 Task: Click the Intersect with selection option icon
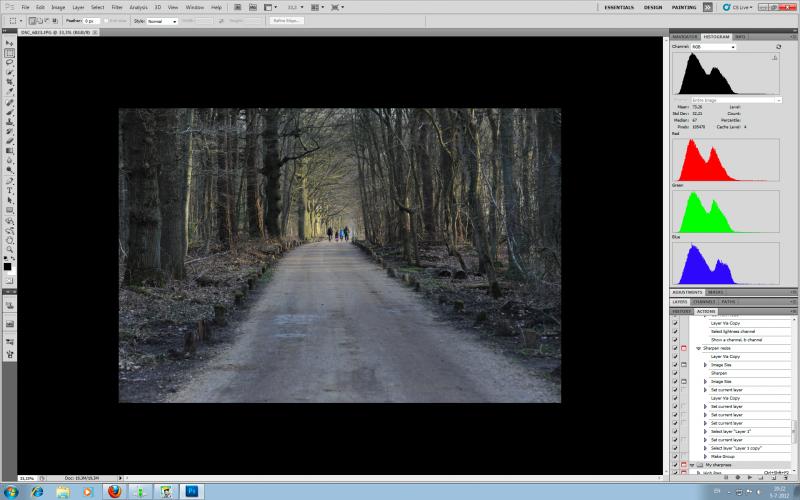tap(55, 21)
